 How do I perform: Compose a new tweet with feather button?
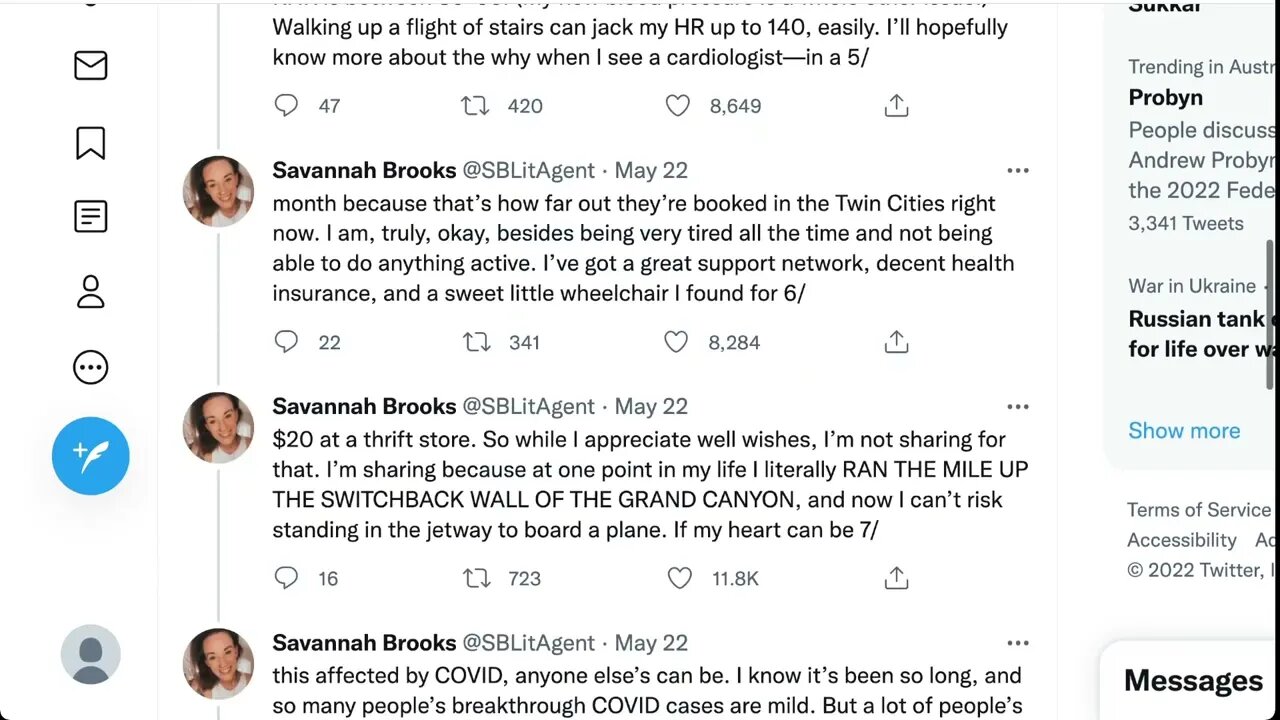(x=91, y=456)
